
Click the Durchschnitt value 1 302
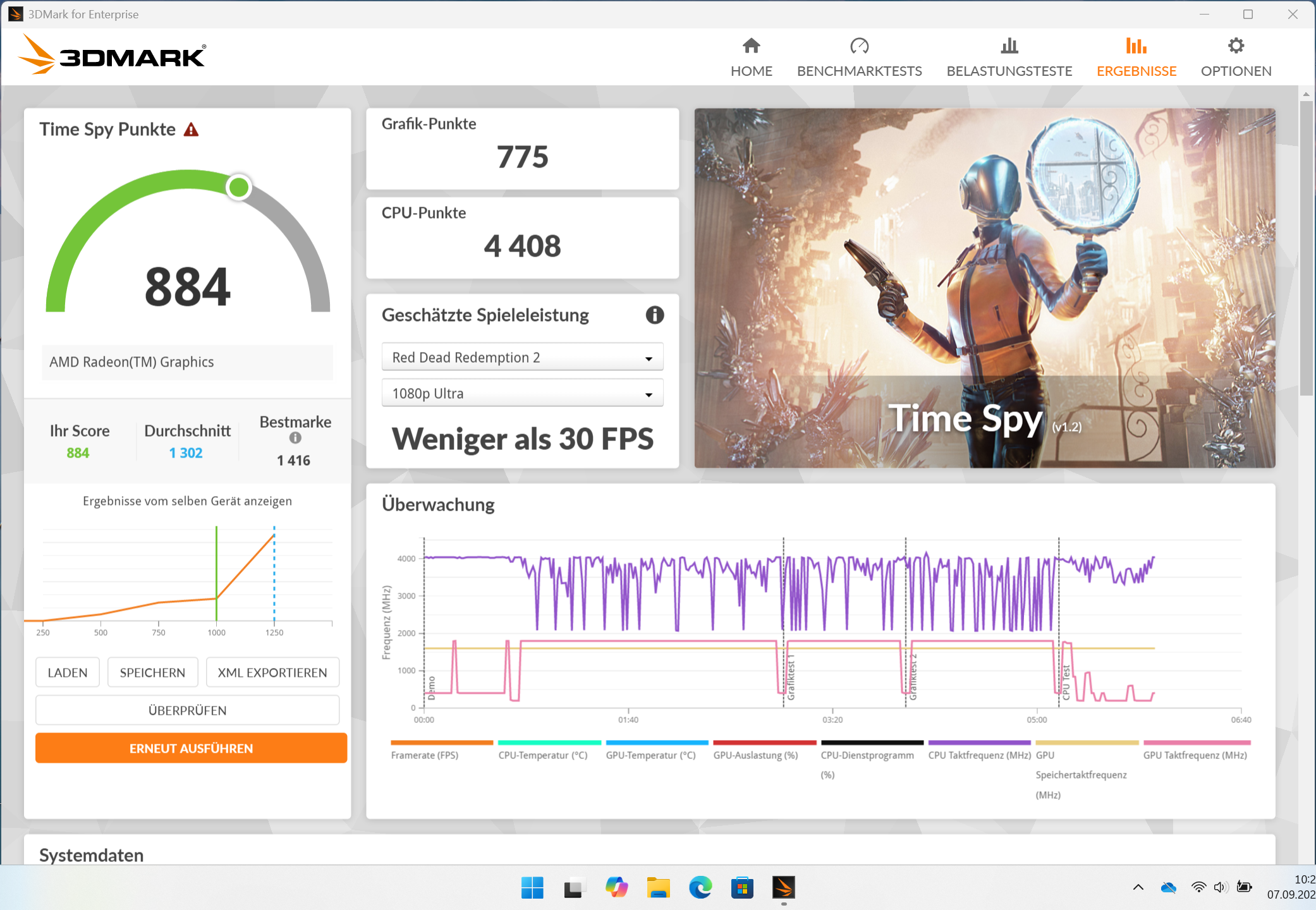(x=186, y=452)
